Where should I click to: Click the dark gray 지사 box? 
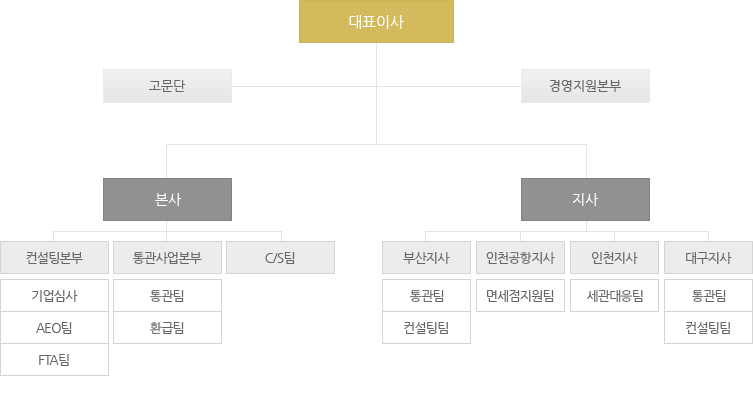(x=585, y=199)
